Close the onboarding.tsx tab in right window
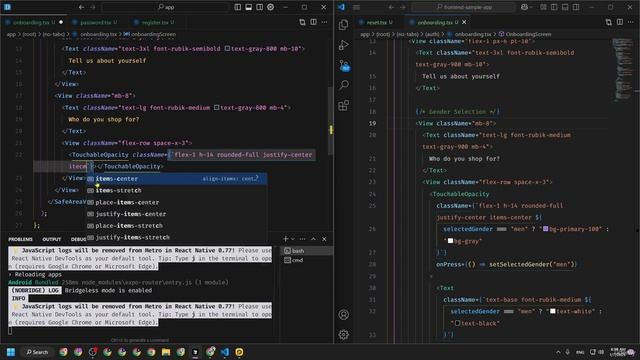Viewport: 640px width, 360px height. (464, 22)
